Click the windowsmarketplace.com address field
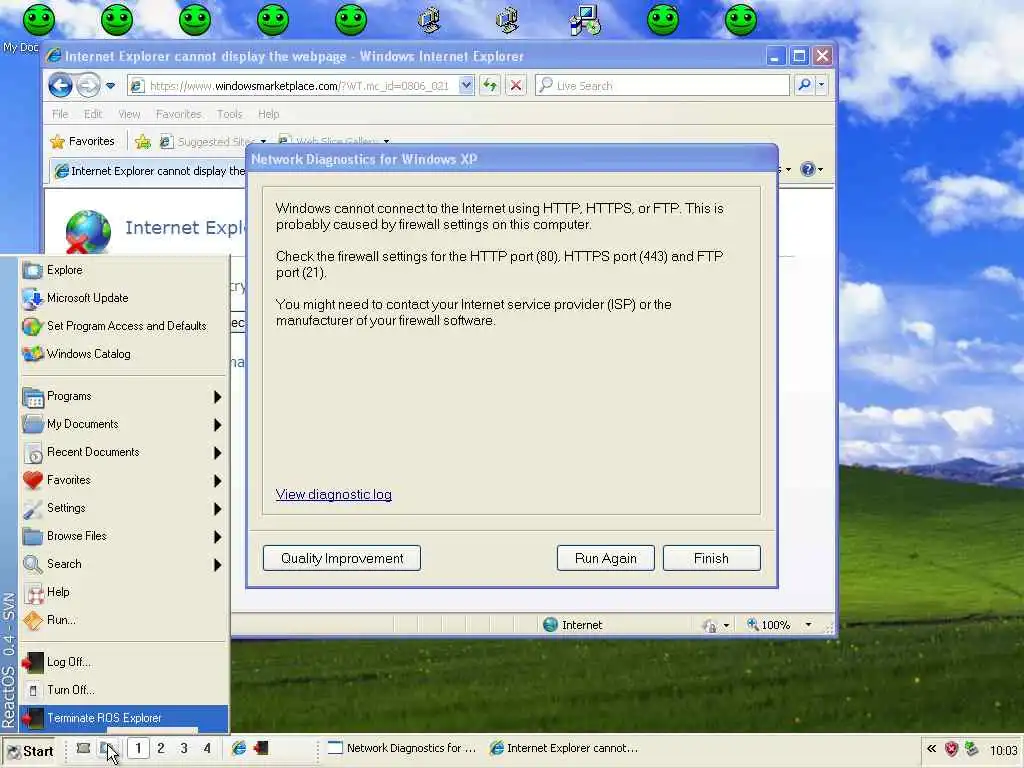The width and height of the screenshot is (1024, 768). coord(300,86)
